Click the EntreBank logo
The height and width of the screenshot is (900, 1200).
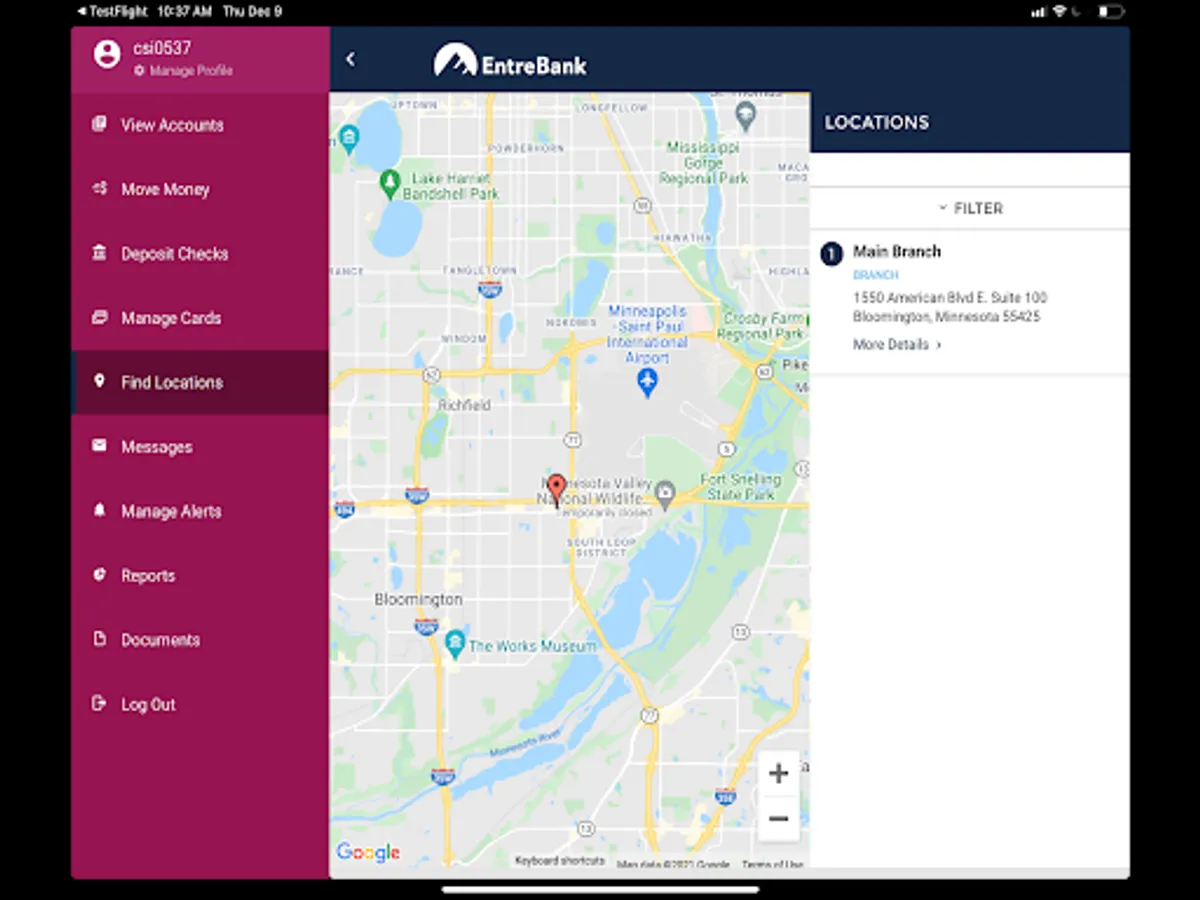(x=510, y=60)
